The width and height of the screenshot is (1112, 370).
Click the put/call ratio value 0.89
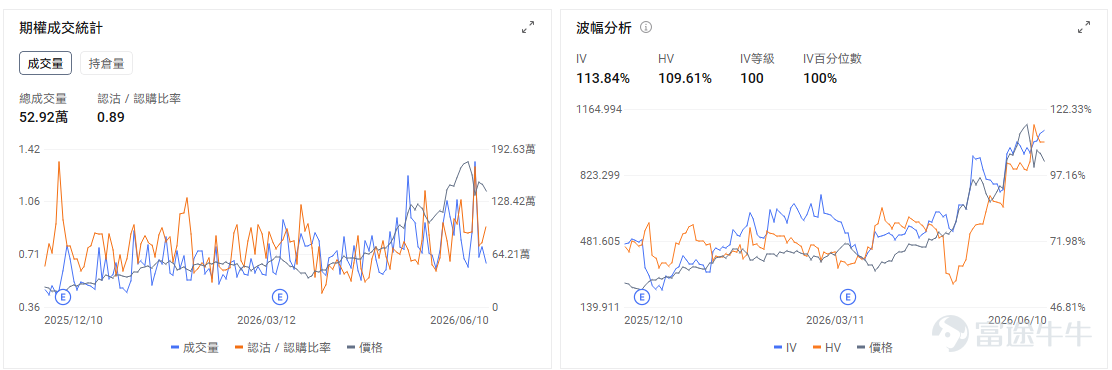[x=111, y=117]
